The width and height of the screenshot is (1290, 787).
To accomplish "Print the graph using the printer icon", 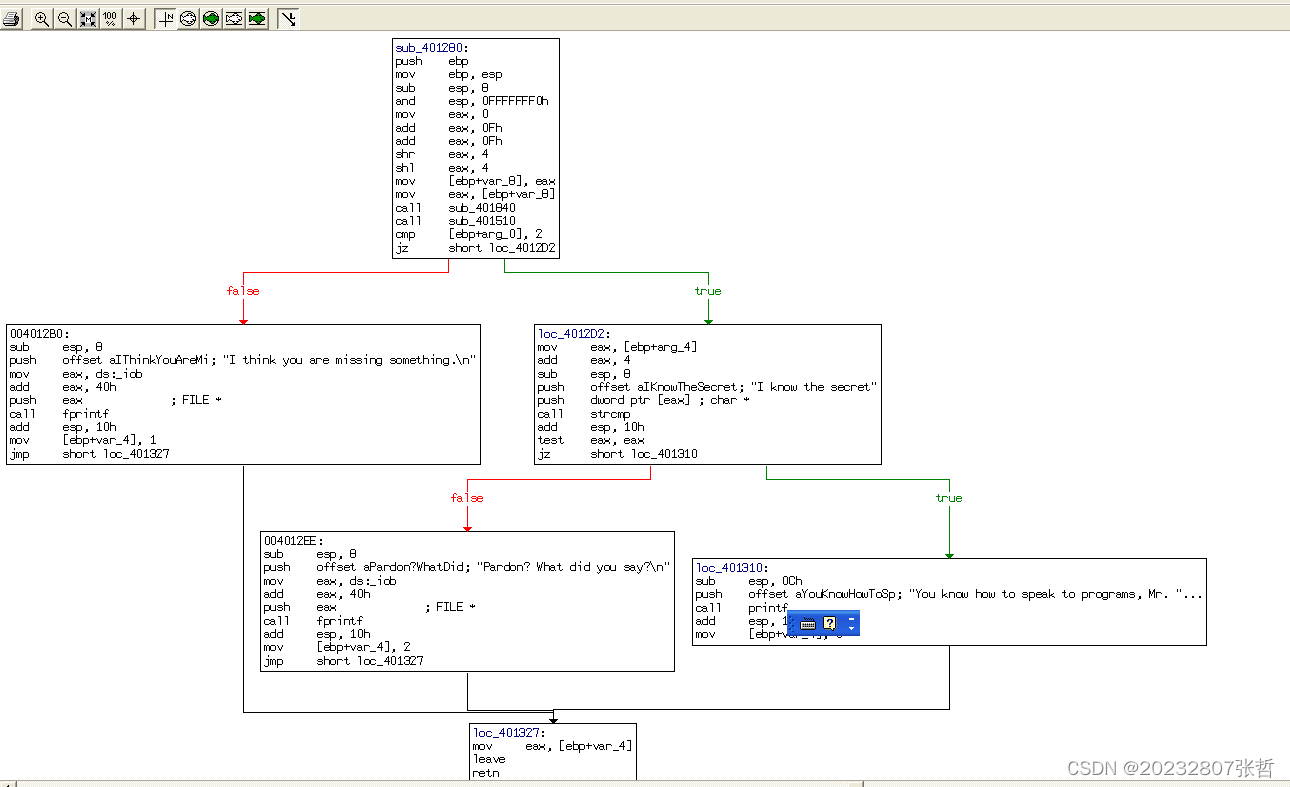I will [x=11, y=19].
